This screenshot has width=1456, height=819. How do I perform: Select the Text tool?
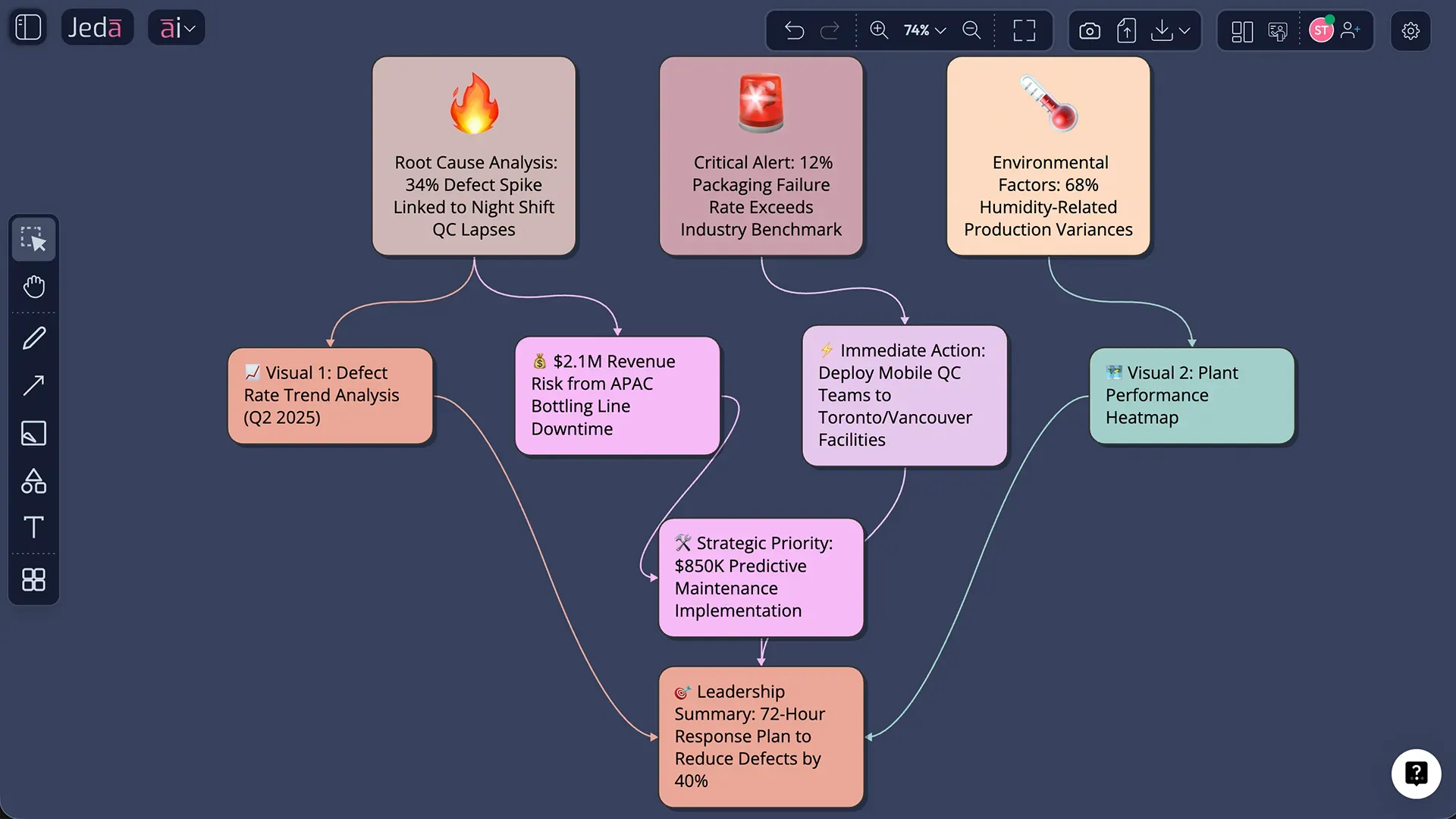tap(33, 528)
